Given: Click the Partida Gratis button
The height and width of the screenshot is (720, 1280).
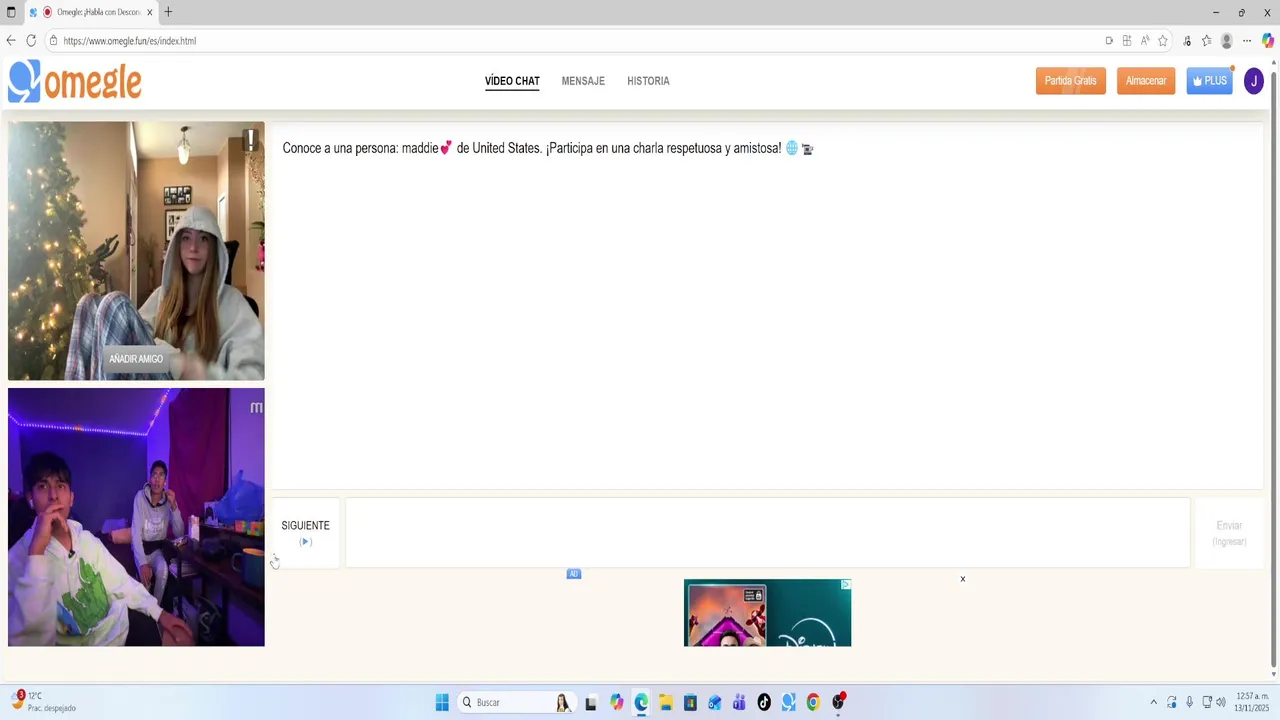Looking at the screenshot, I should click(1070, 81).
